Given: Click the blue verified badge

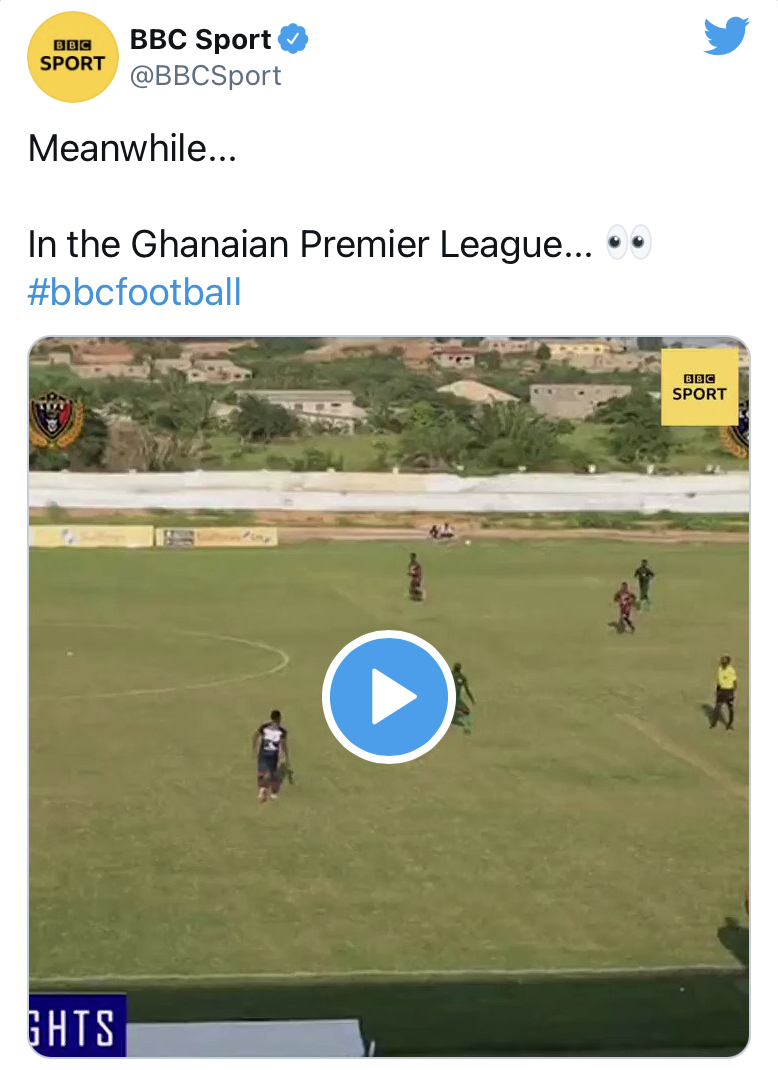Looking at the screenshot, I should coord(292,40).
